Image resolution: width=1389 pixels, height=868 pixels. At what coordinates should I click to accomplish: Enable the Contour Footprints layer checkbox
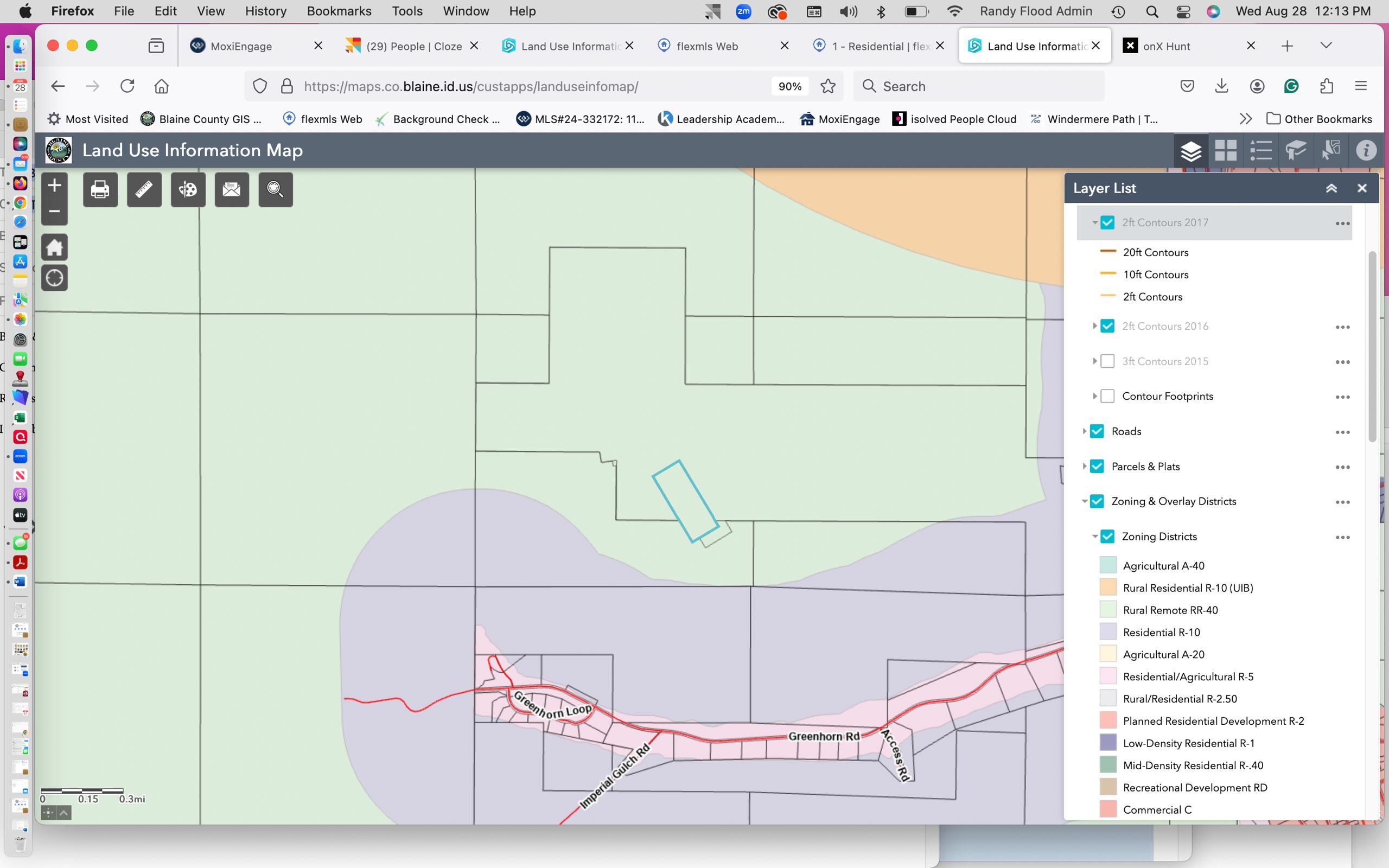(x=1107, y=396)
